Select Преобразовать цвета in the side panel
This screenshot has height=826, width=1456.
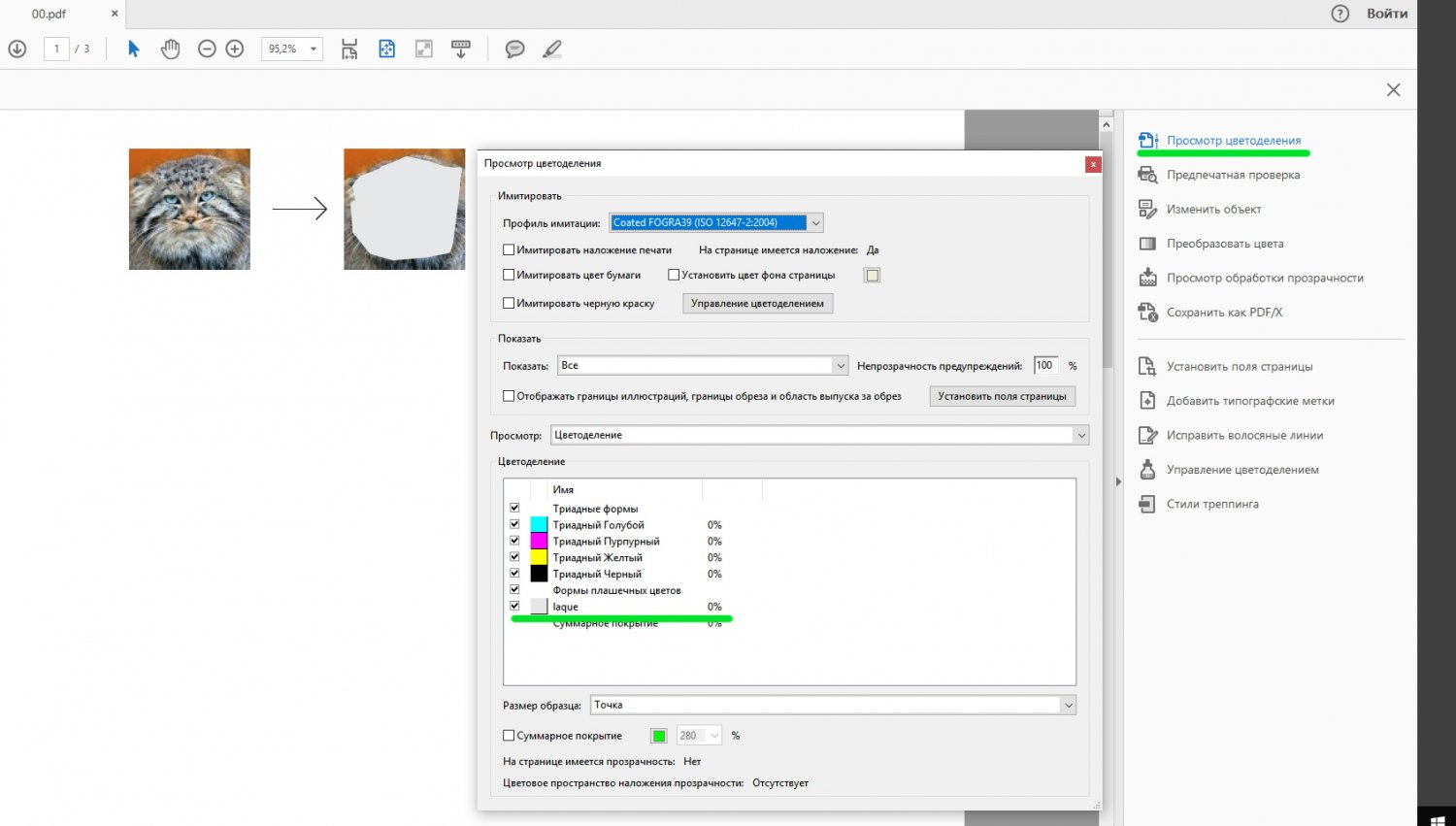[1224, 244]
